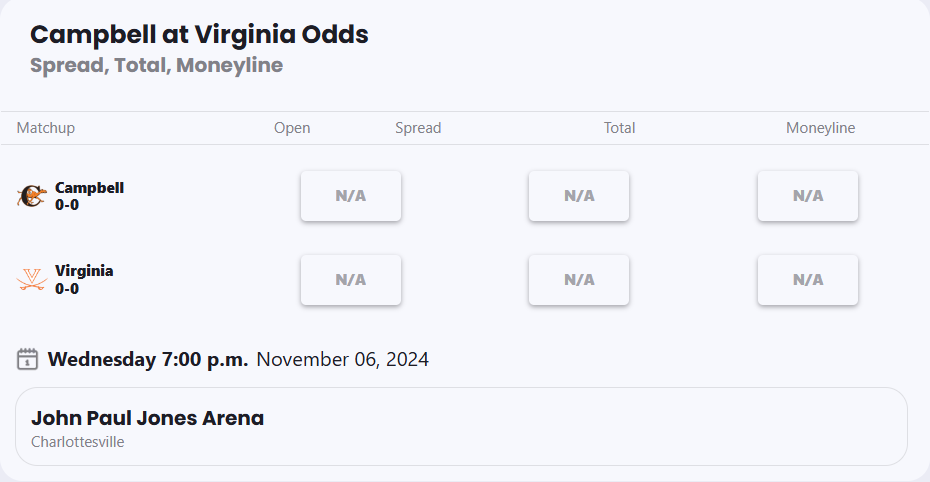Open the John Paul Jones Arena card
Viewport: 930px width, 482px height.
click(461, 426)
